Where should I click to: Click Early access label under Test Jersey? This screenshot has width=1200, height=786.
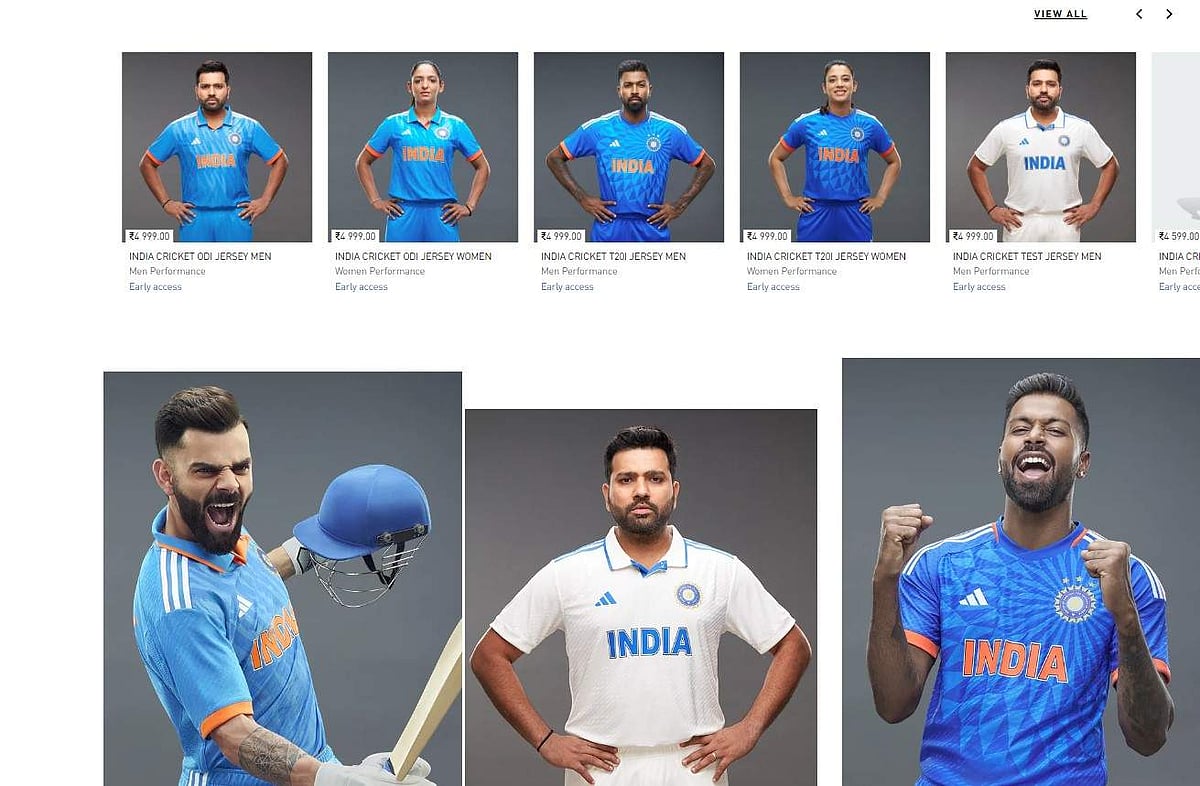(x=979, y=287)
